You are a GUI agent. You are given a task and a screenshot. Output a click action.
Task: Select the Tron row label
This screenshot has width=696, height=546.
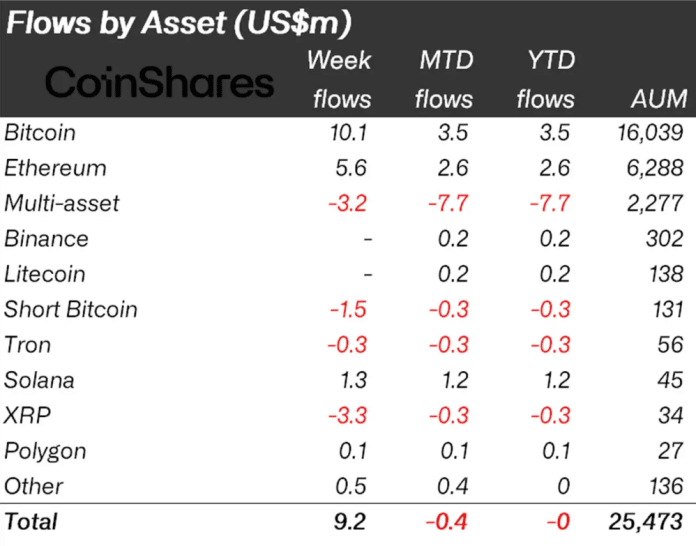click(x=26, y=345)
